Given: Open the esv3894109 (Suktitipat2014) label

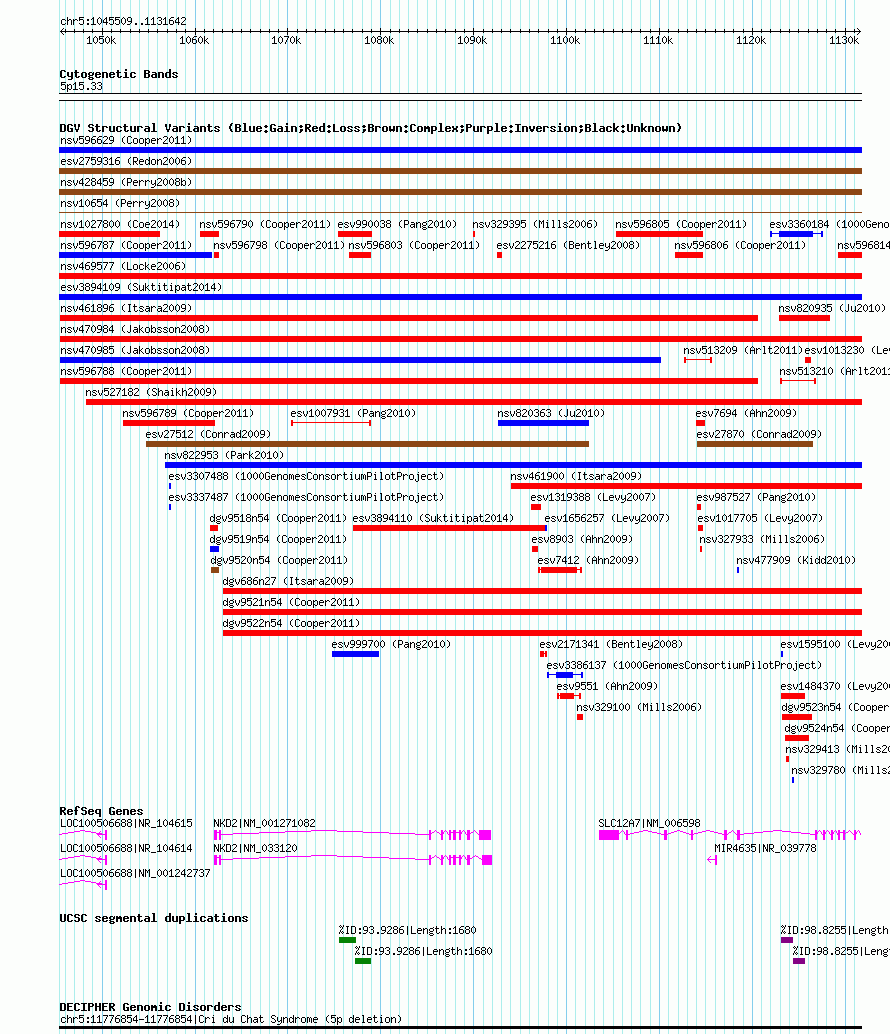Looking at the screenshot, I should 141,288.
